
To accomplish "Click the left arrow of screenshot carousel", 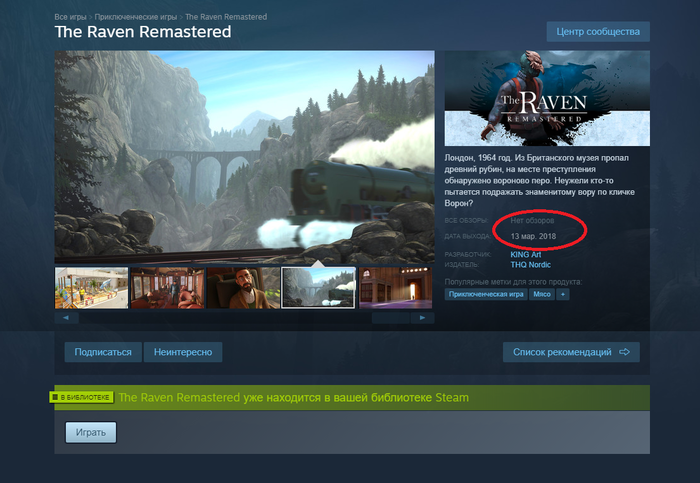I will [67, 318].
